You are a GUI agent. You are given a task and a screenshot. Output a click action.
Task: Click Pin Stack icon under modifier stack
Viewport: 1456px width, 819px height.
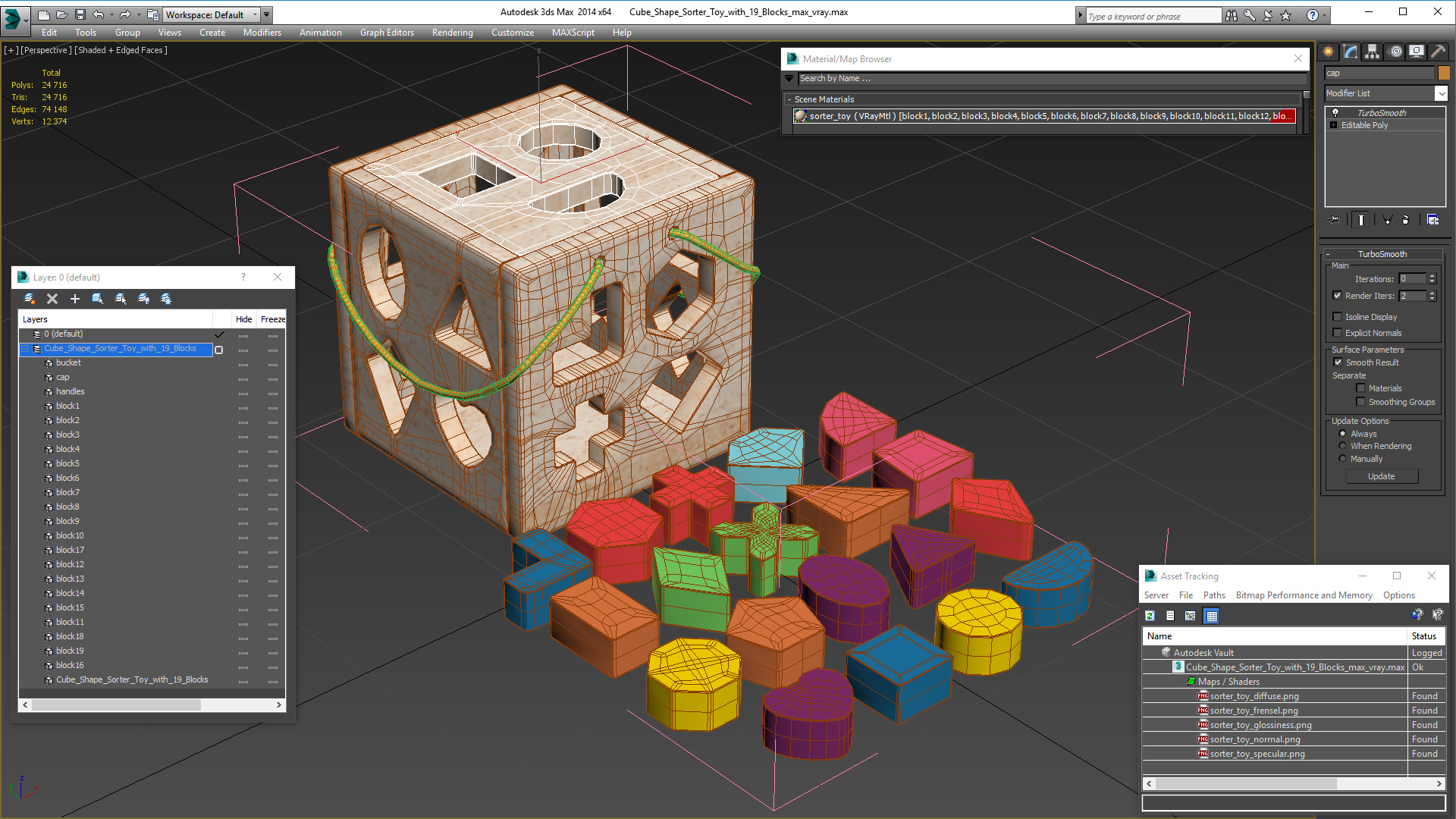click(x=1335, y=220)
